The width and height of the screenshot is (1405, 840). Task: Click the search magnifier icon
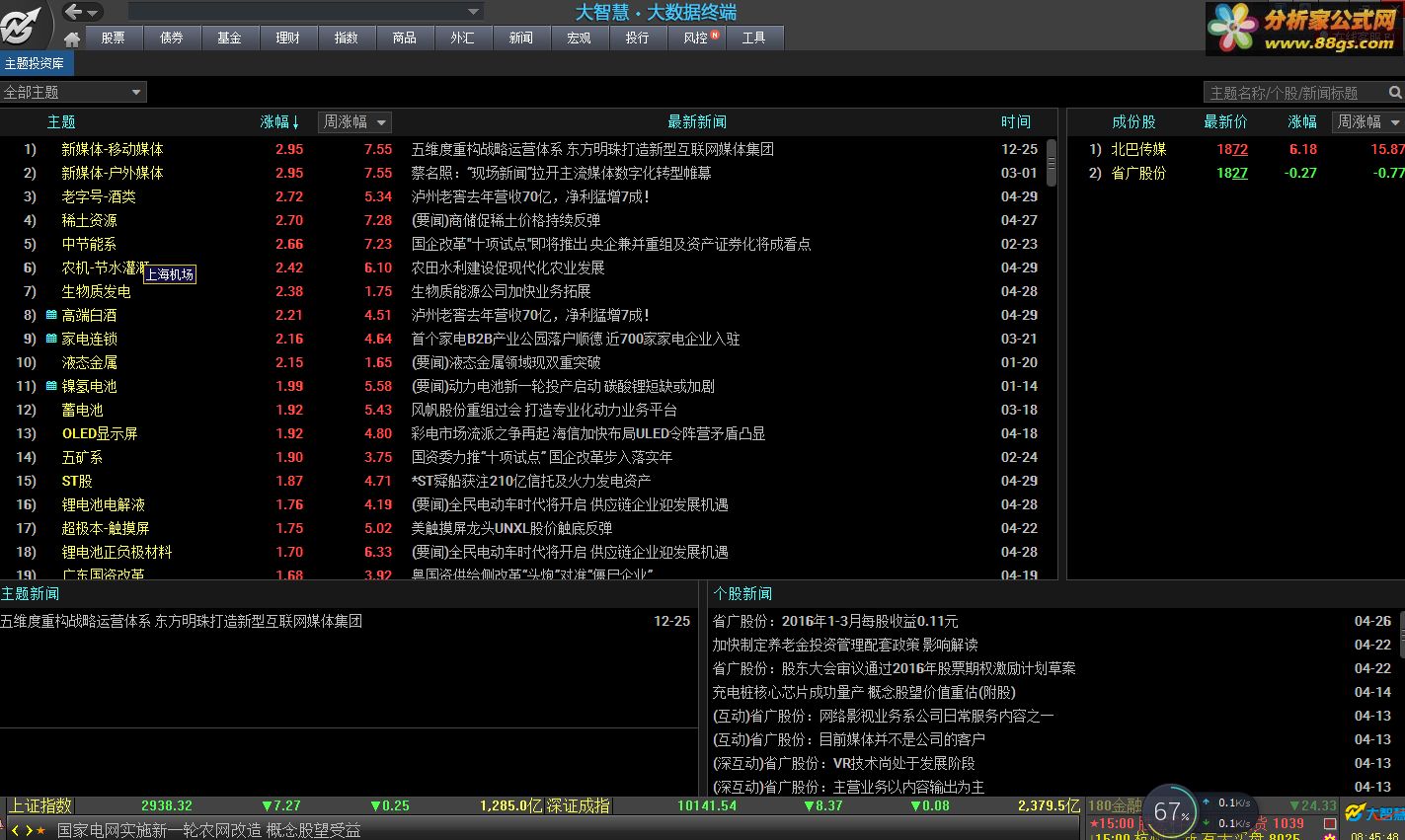click(x=1395, y=92)
